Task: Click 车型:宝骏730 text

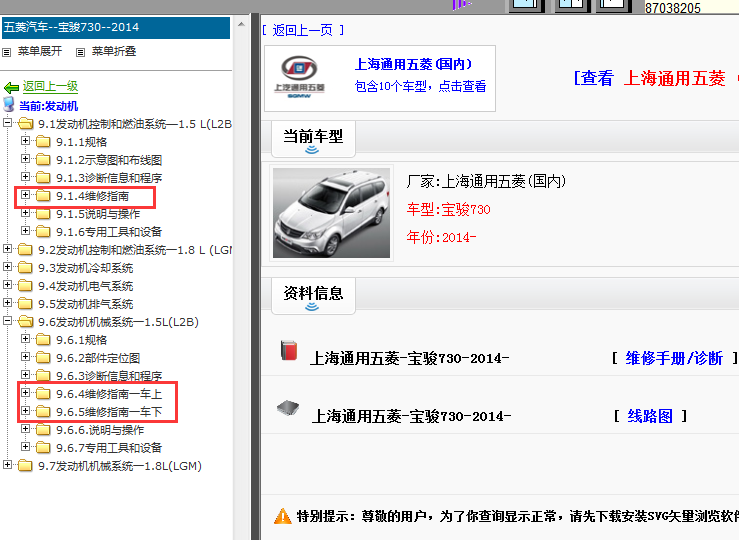Action: click(449, 209)
